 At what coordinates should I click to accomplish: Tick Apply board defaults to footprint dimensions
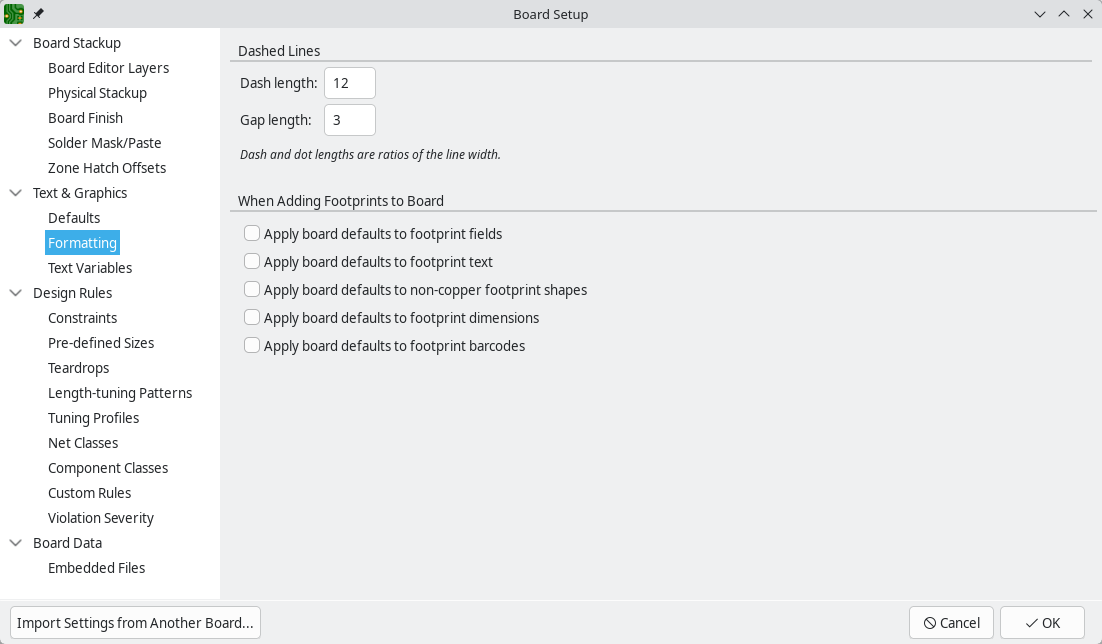click(252, 318)
